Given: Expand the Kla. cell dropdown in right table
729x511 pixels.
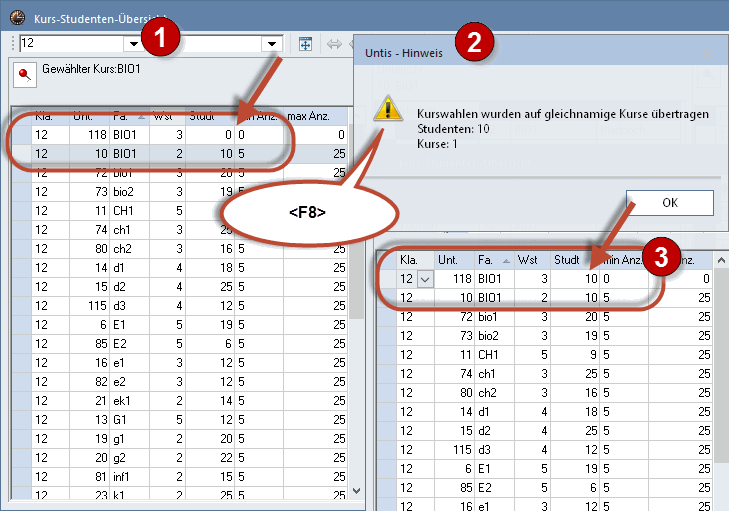Looking at the screenshot, I should tap(424, 279).
